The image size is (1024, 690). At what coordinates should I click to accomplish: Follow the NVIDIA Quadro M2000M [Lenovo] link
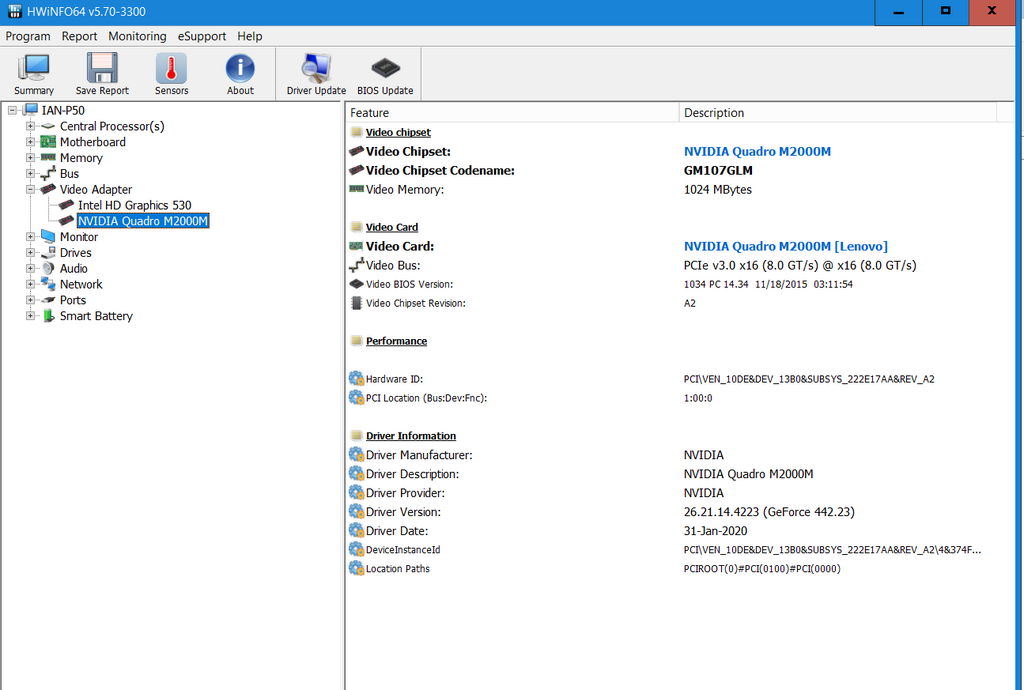[786, 246]
